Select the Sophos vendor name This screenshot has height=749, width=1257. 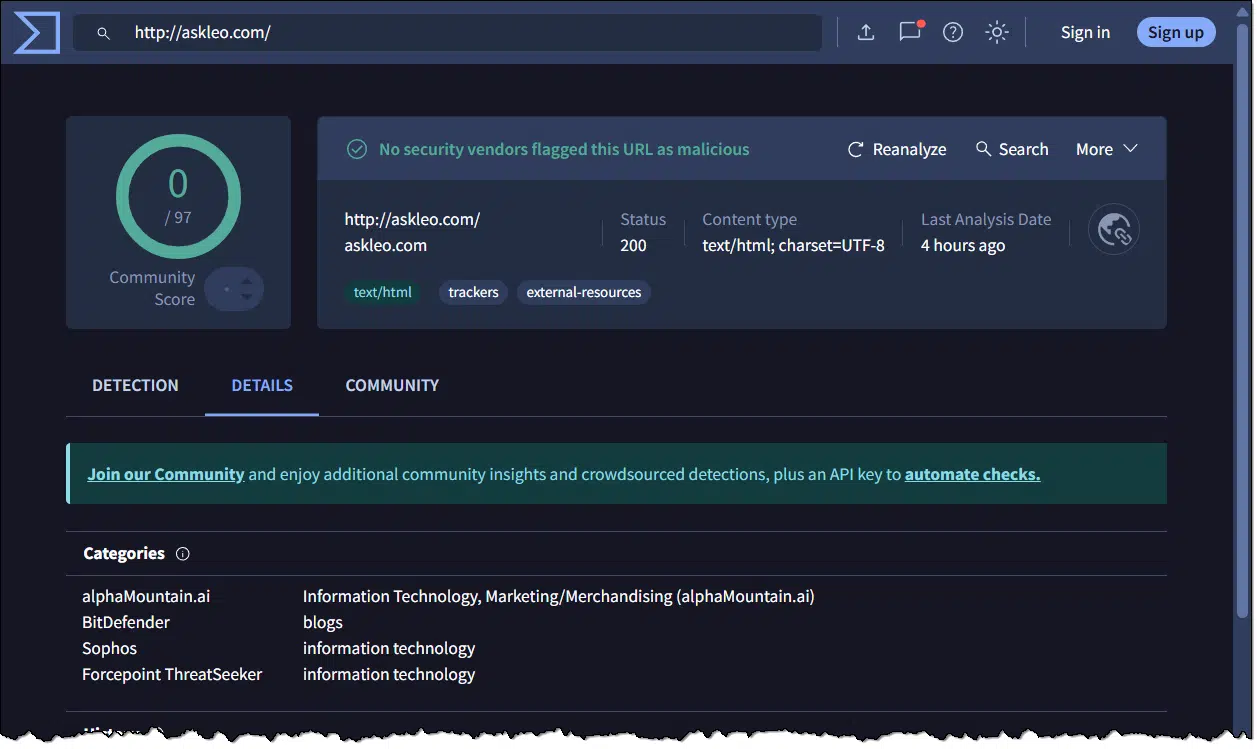tap(109, 648)
